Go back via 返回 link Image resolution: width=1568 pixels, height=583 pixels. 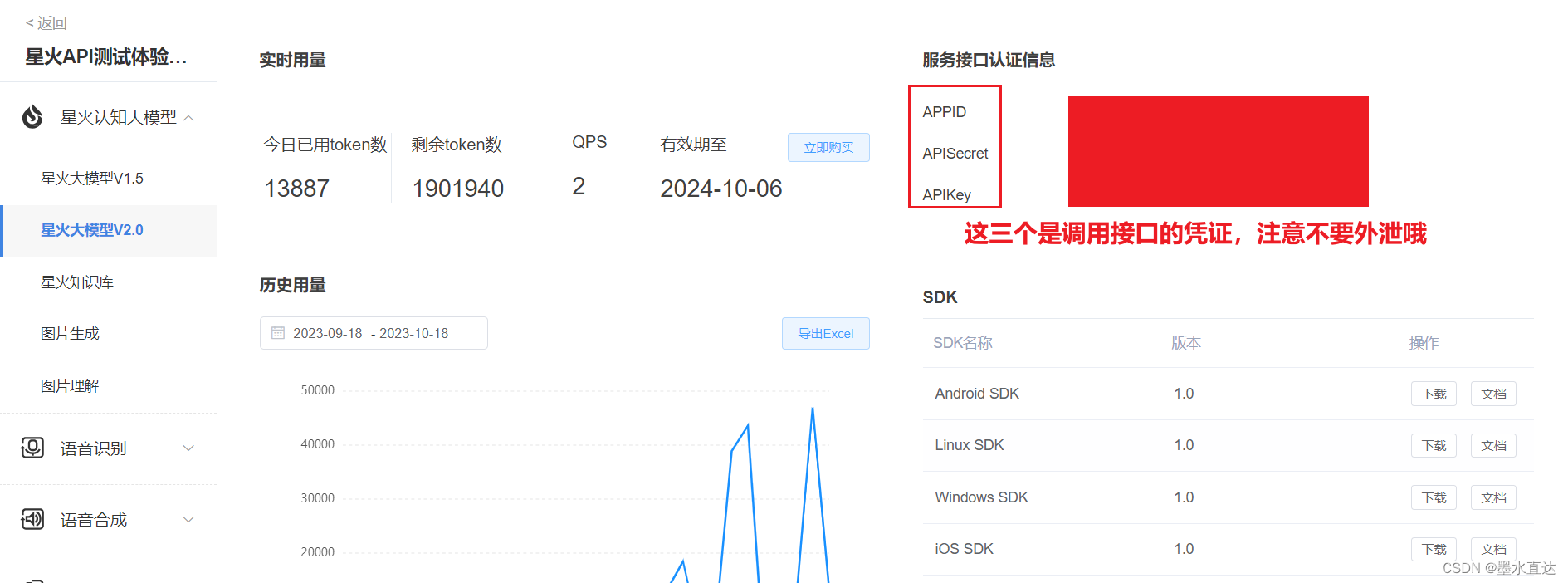point(46,23)
